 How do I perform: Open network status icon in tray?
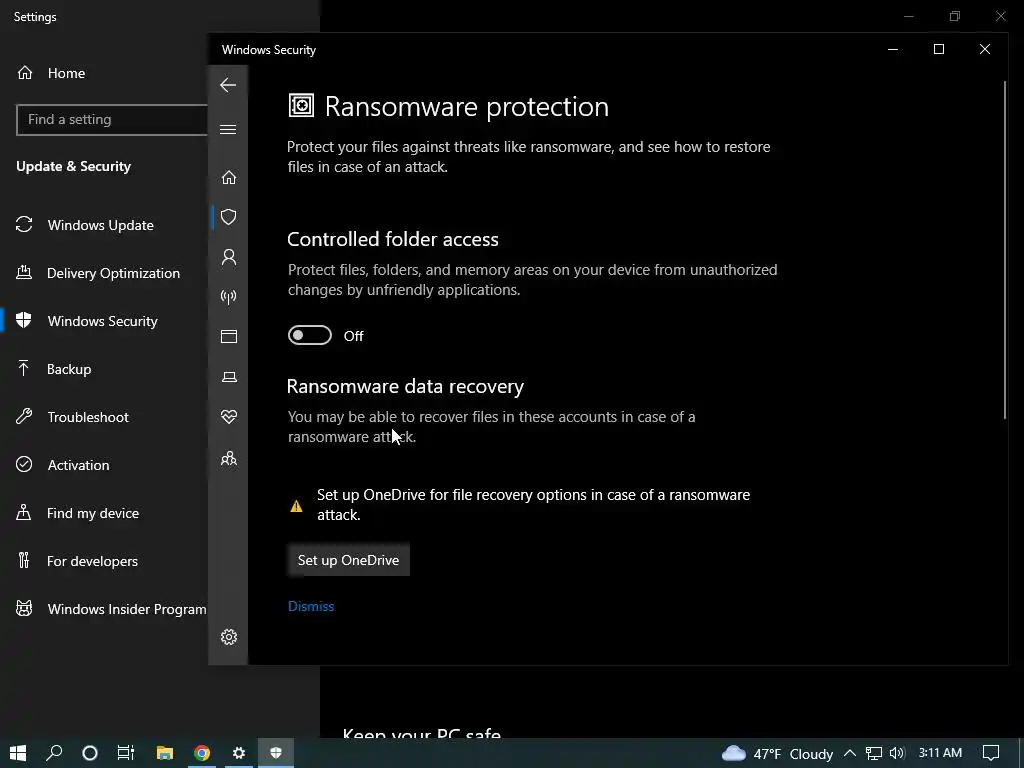[x=874, y=753]
